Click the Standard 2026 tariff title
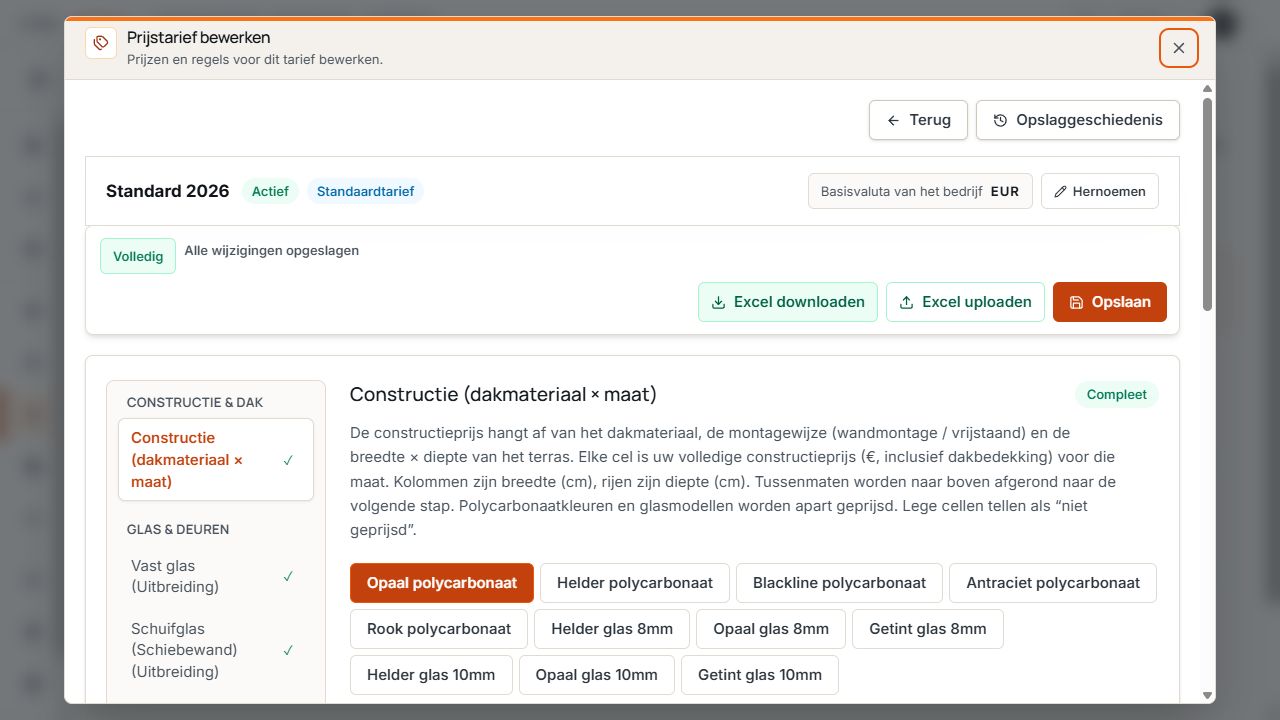The height and width of the screenshot is (720, 1280). 168,191
